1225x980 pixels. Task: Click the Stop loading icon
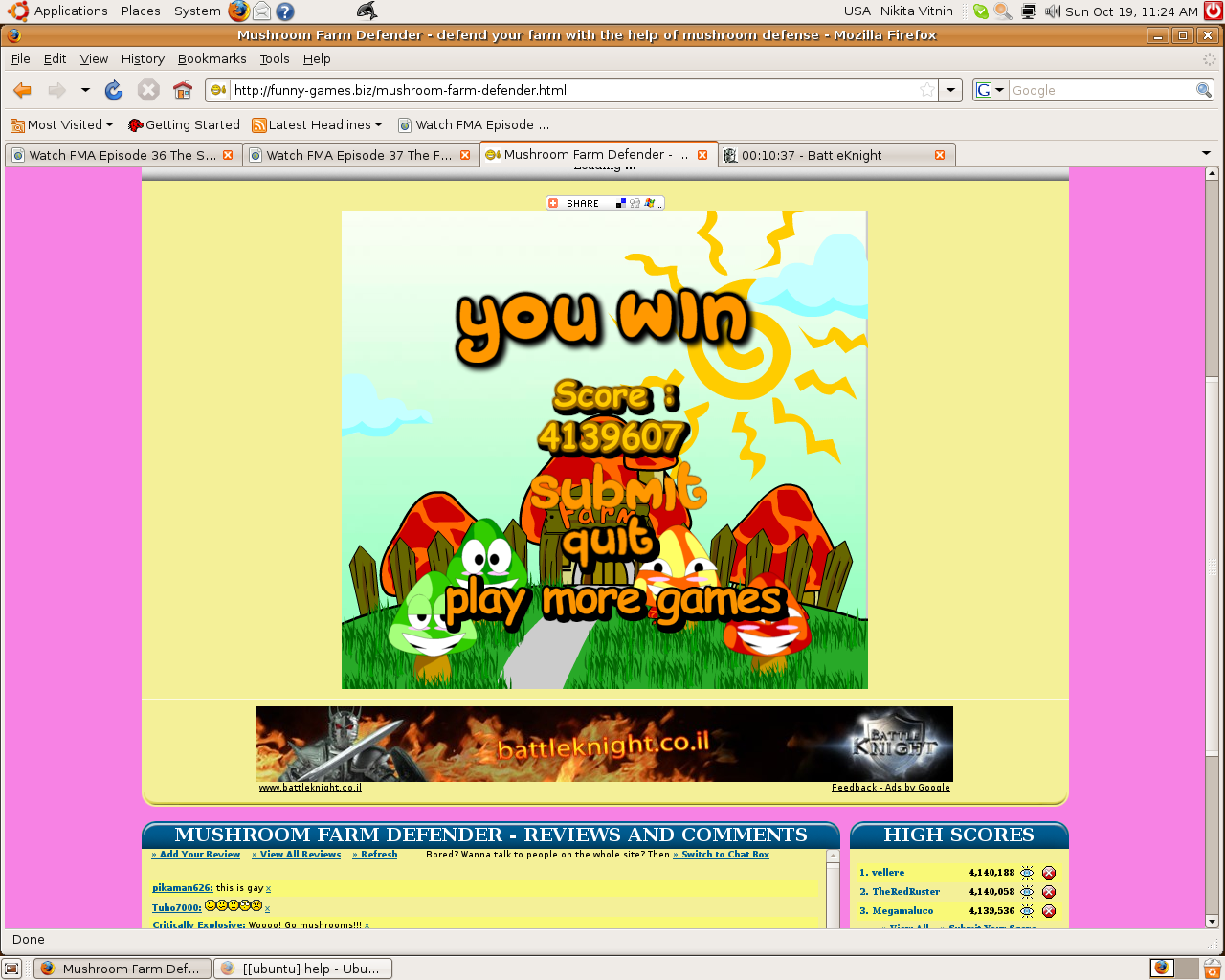point(148,90)
